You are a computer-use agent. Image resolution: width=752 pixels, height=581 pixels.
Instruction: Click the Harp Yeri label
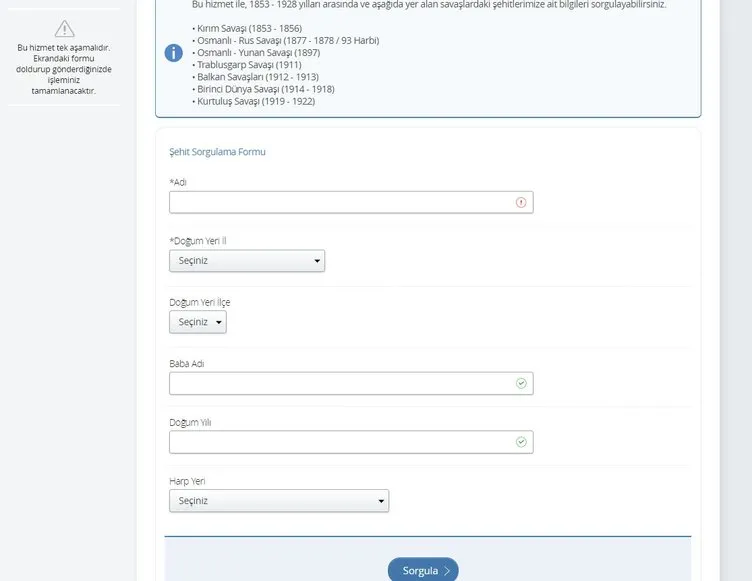[x=187, y=480]
